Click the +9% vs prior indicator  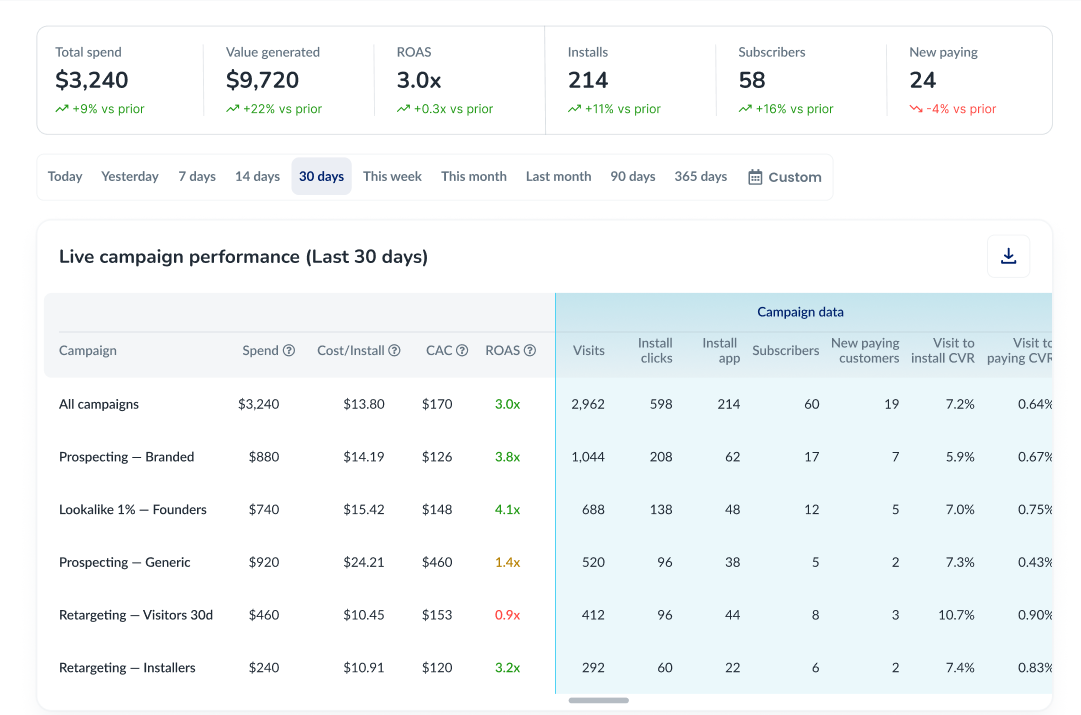(100, 109)
